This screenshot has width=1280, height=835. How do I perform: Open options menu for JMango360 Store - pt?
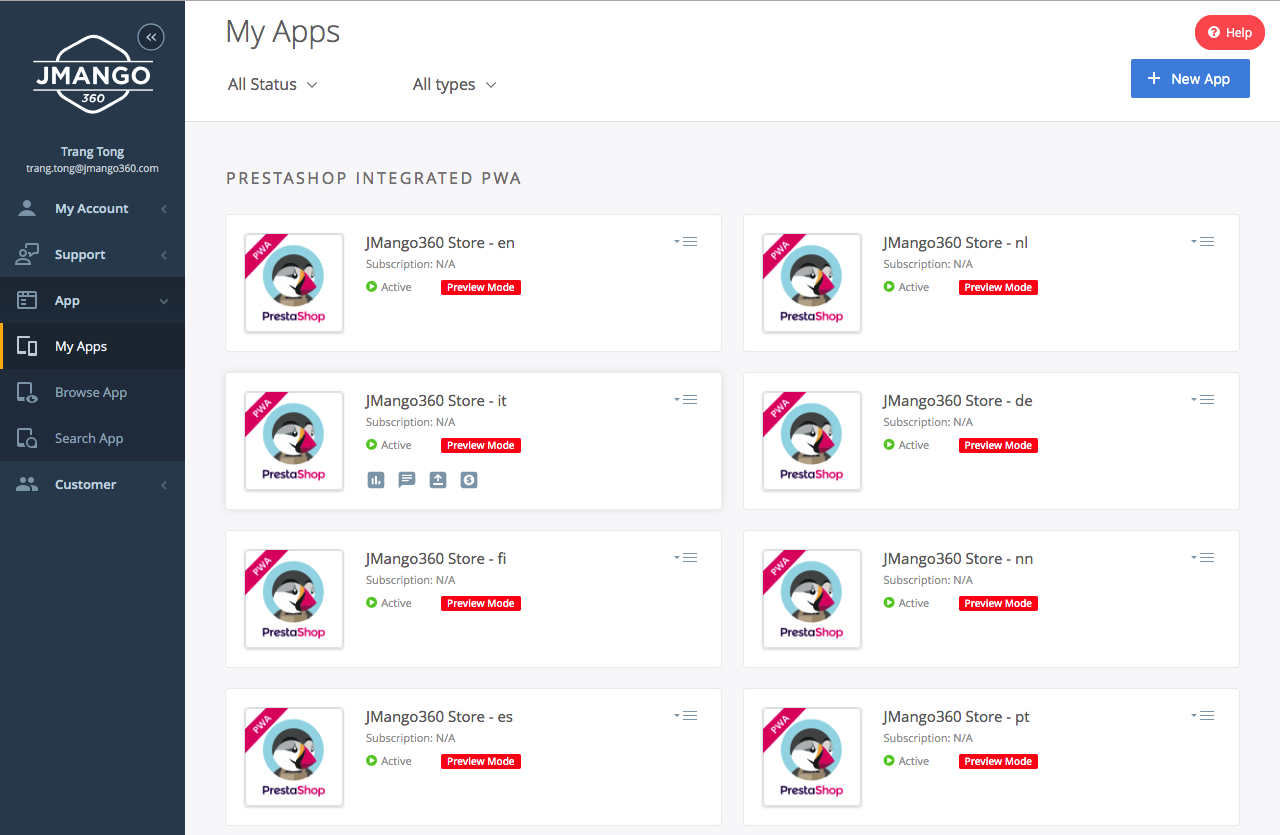click(1203, 716)
